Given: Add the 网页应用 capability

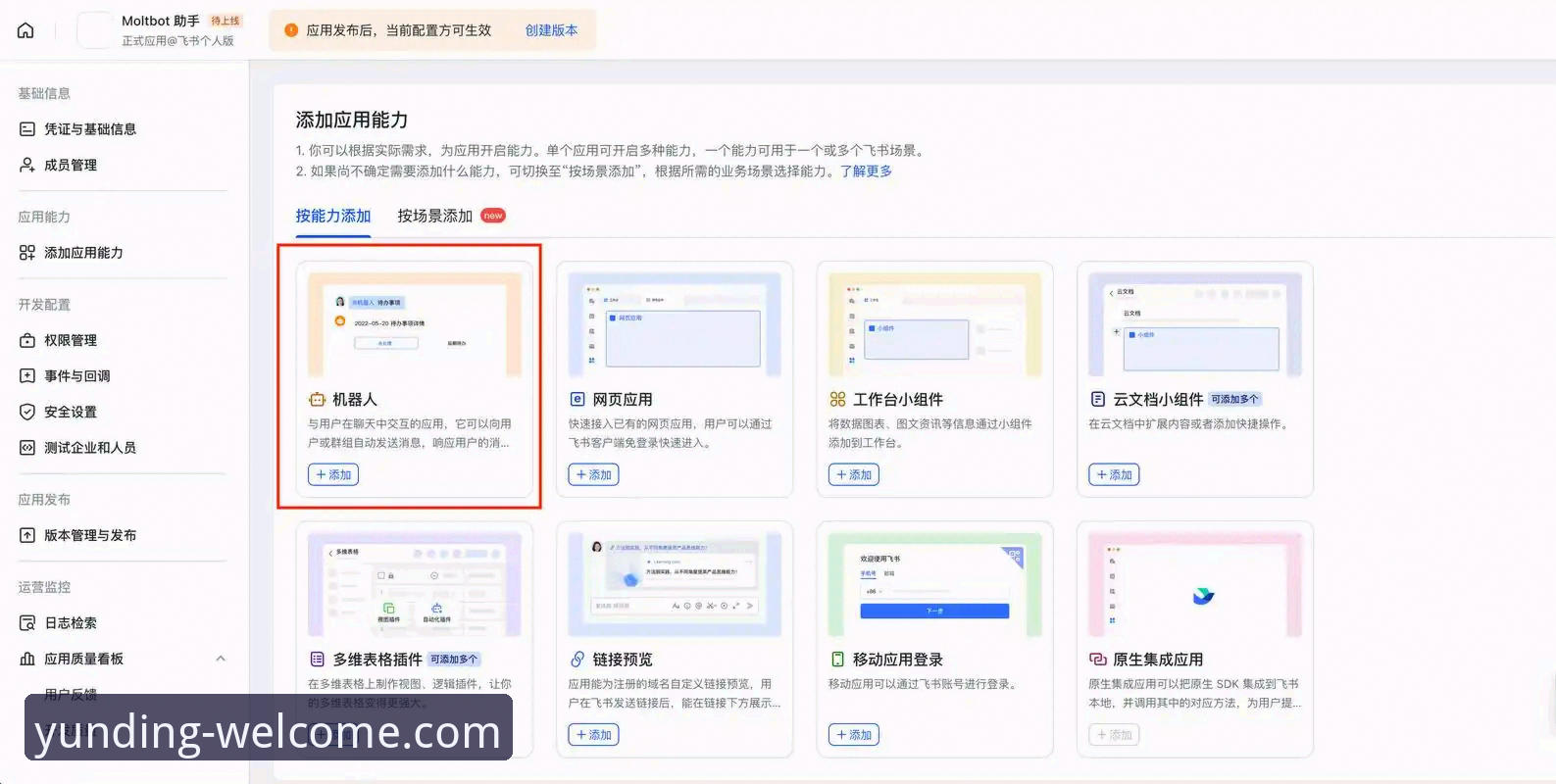Looking at the screenshot, I should tap(593, 475).
